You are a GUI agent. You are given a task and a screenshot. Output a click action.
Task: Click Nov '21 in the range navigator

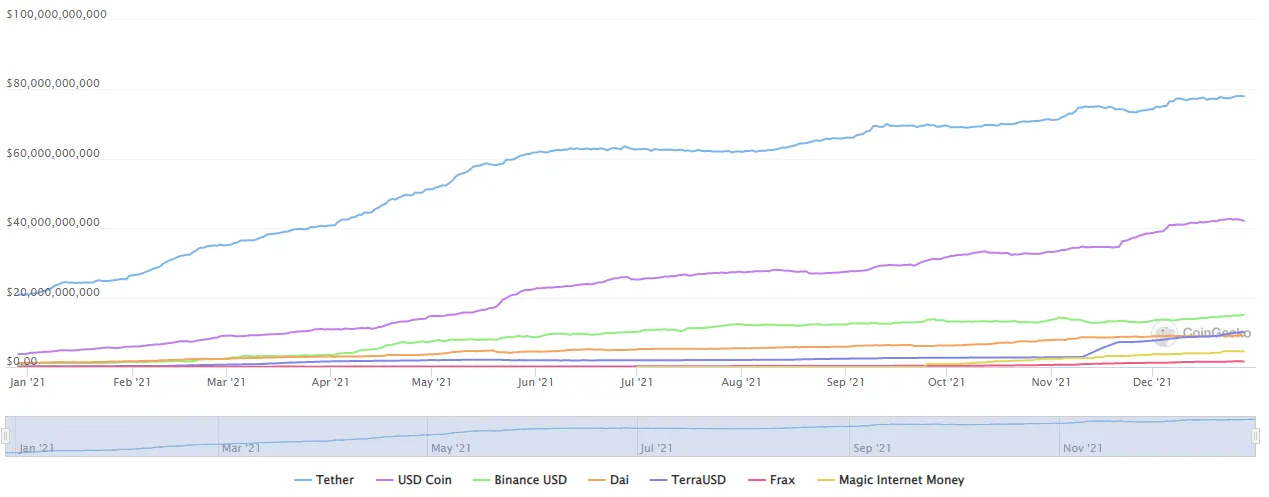point(1082,449)
